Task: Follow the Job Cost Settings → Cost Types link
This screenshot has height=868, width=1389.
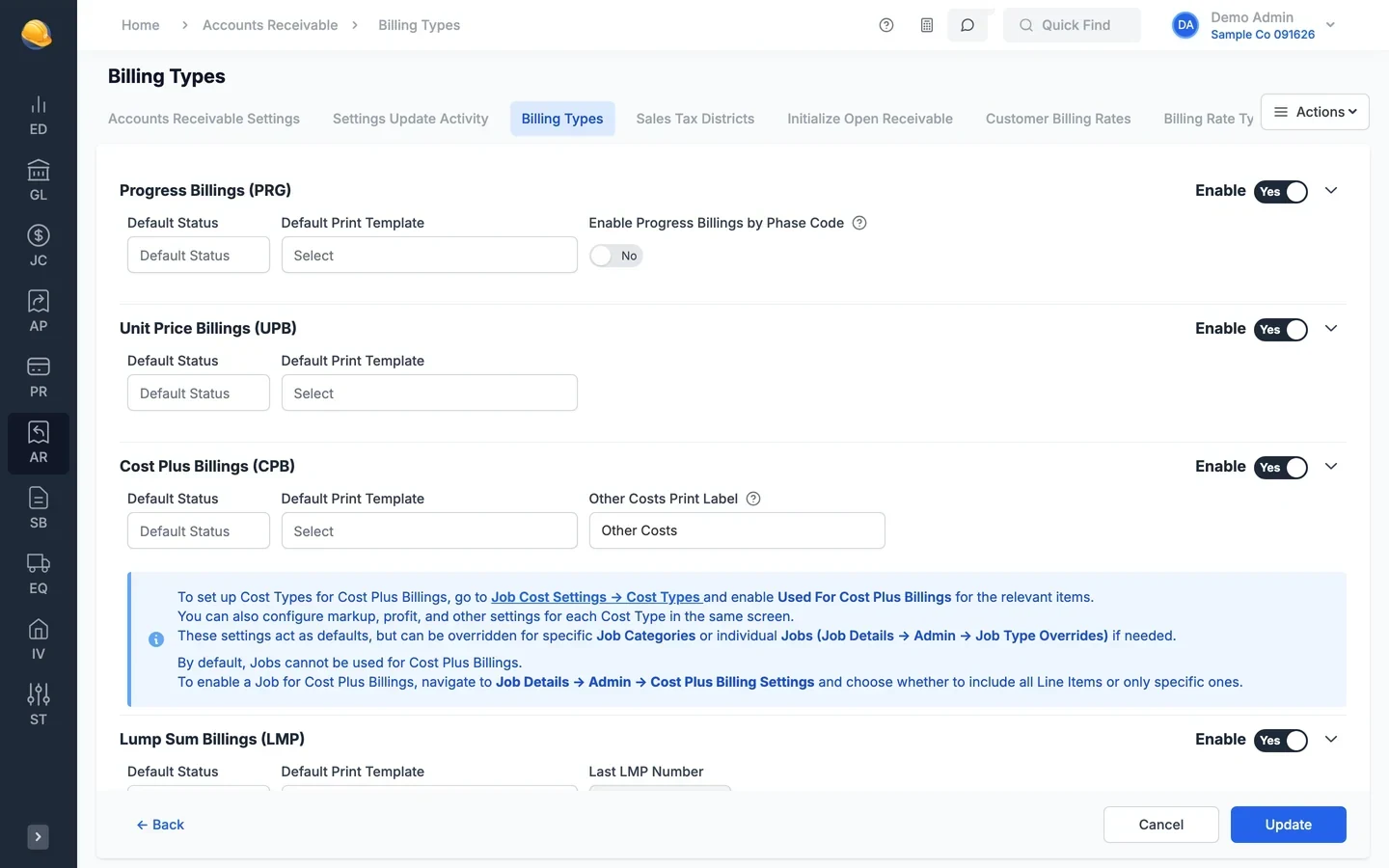Action: point(596,597)
